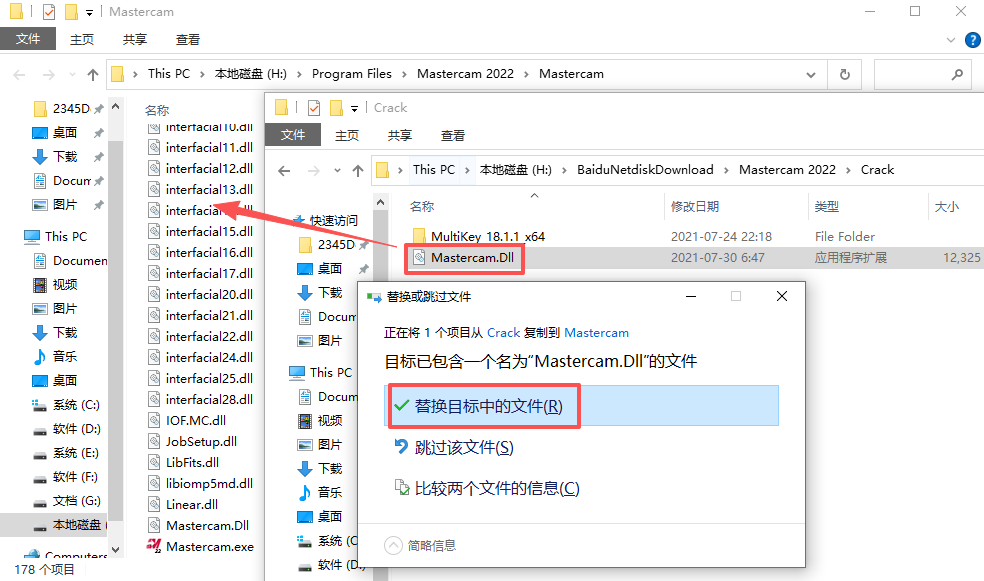Click 快速访问 star icon in Crack sidebar
This screenshot has height=581, width=984.
click(298, 220)
